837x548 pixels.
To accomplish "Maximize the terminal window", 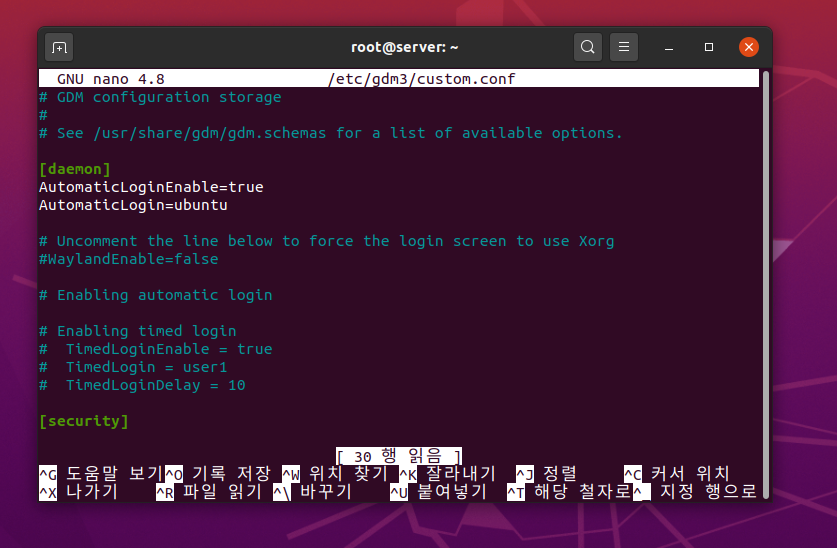I will point(709,47).
